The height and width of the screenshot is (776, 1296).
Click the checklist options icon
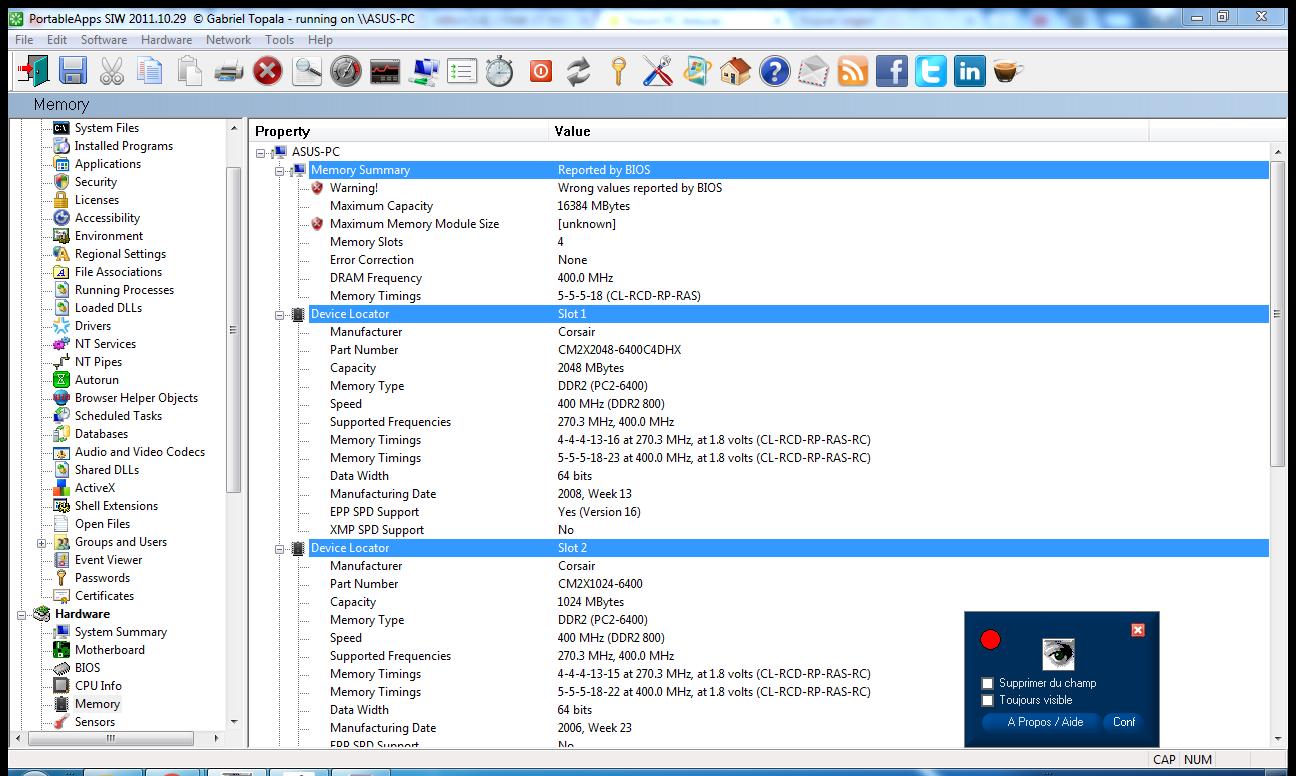(462, 71)
